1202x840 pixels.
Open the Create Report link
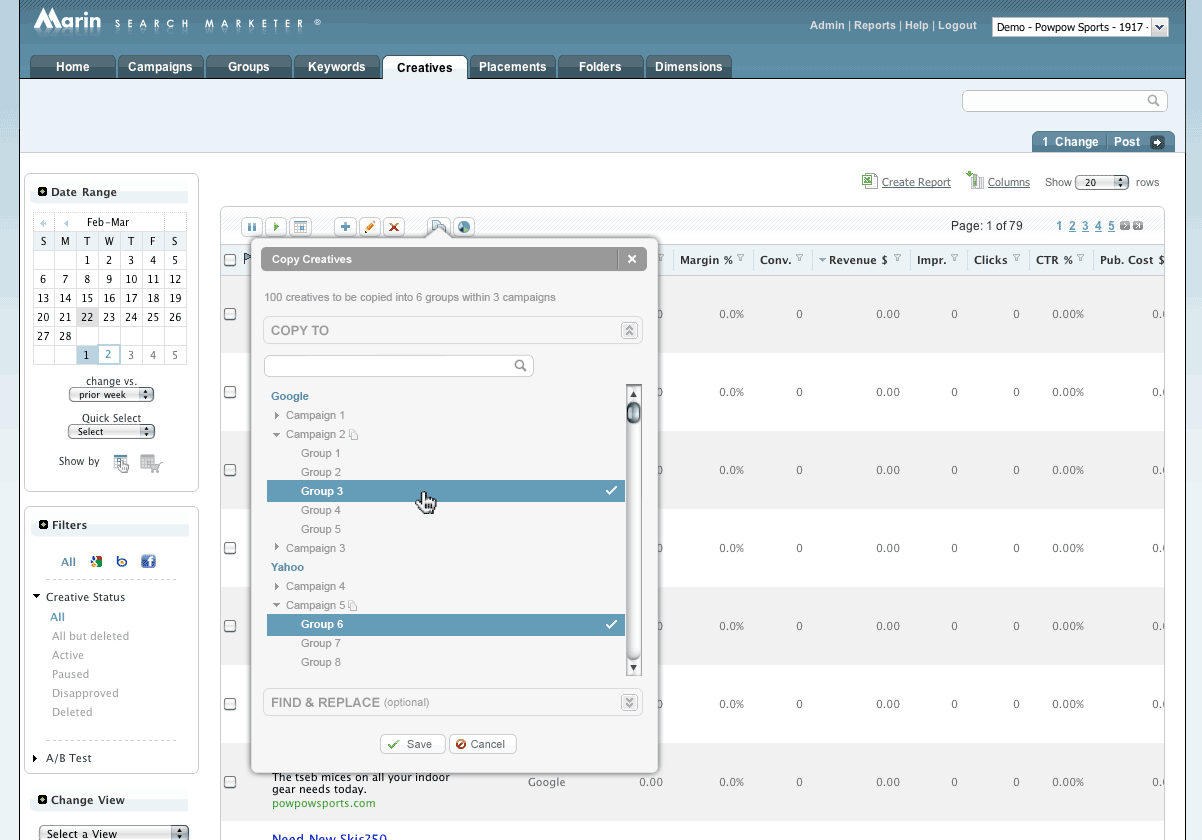915,182
